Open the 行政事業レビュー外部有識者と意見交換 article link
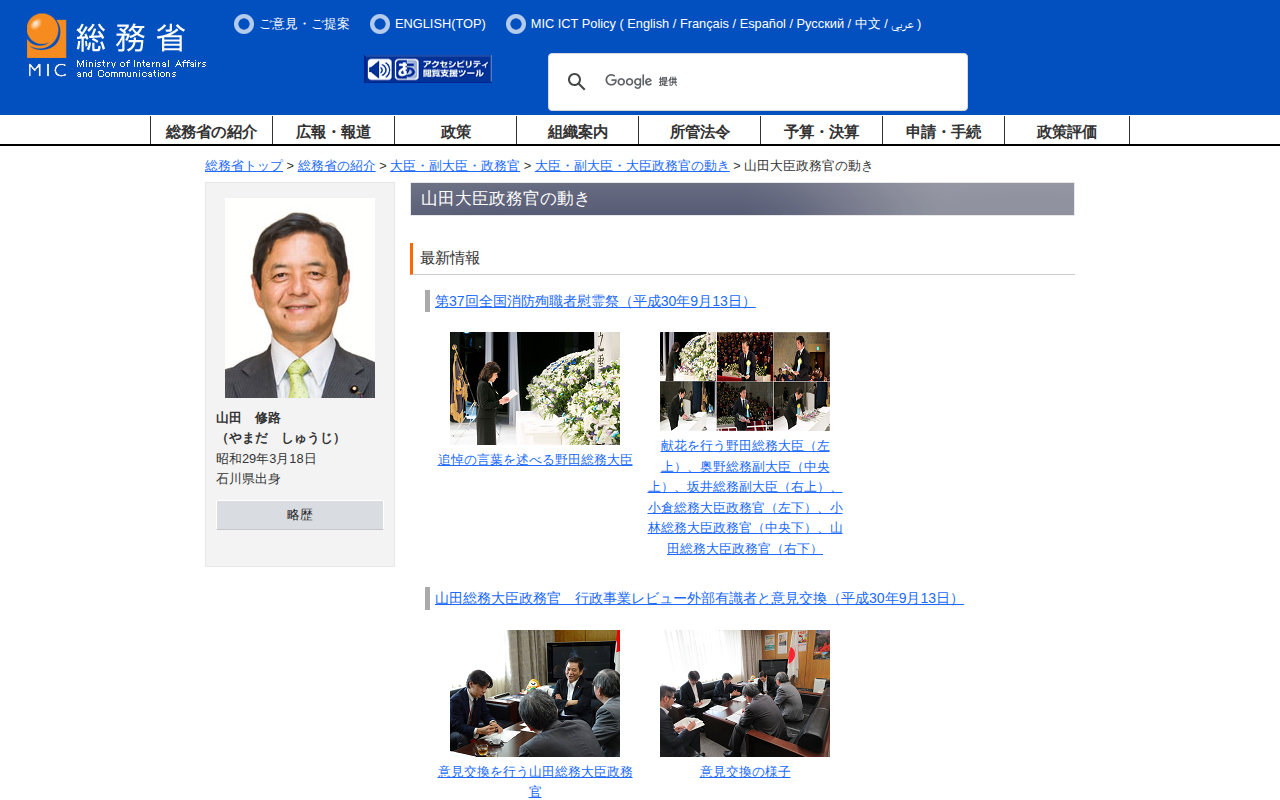1280x800 pixels. tap(699, 598)
